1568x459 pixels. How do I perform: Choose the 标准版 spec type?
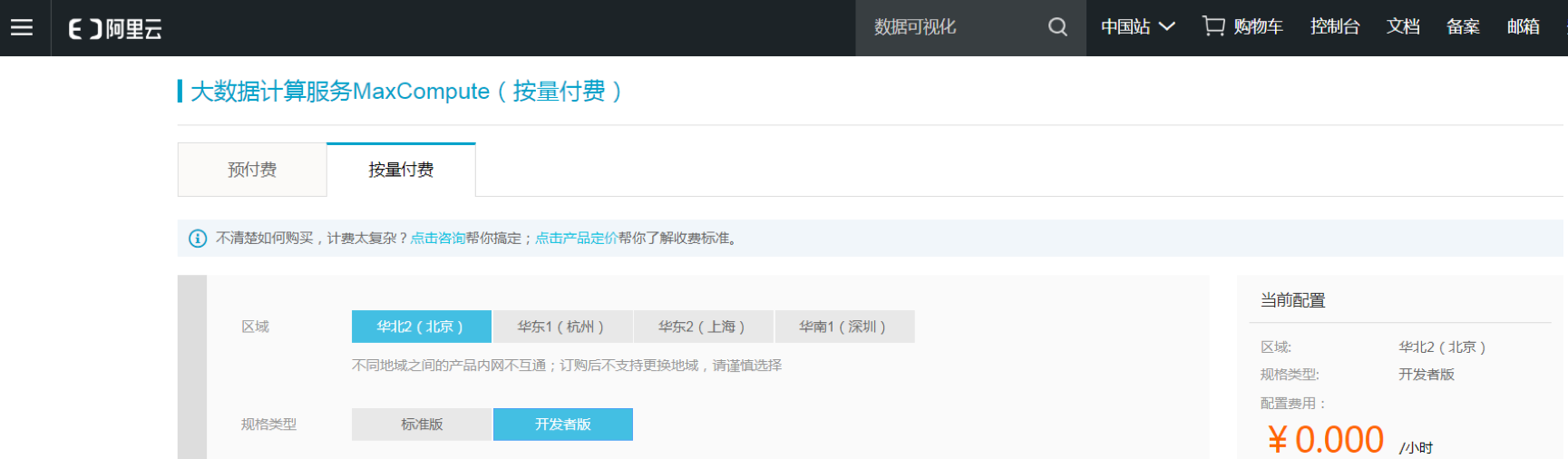click(422, 425)
